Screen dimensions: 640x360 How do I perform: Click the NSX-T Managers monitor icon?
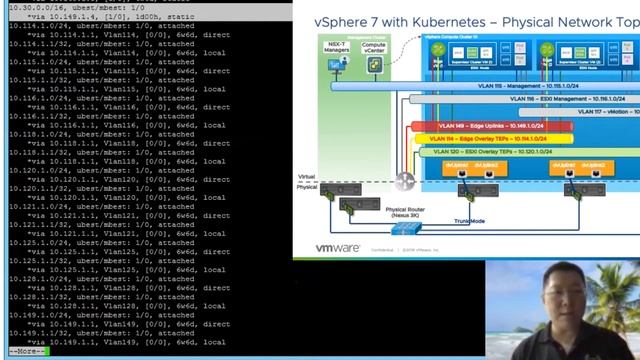tap(337, 64)
